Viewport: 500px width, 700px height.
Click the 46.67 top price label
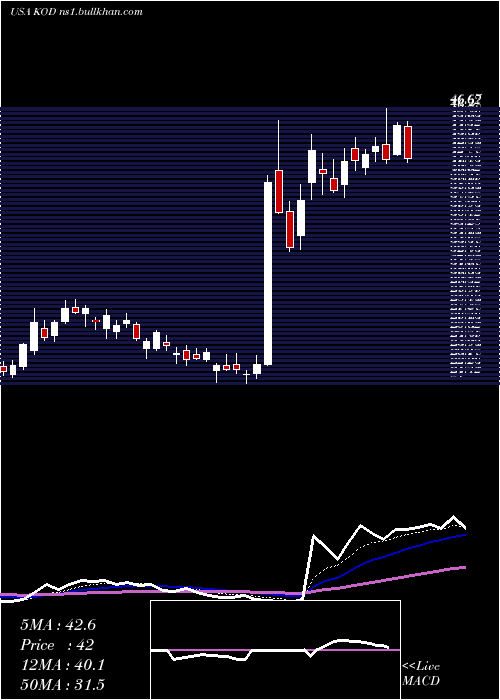click(x=466, y=100)
